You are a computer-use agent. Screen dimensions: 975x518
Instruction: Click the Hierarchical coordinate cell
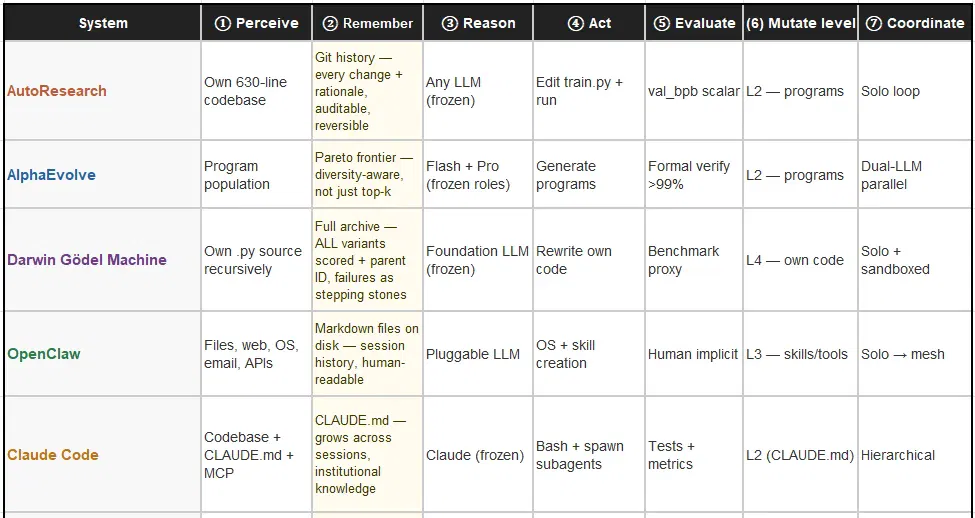[915, 455]
